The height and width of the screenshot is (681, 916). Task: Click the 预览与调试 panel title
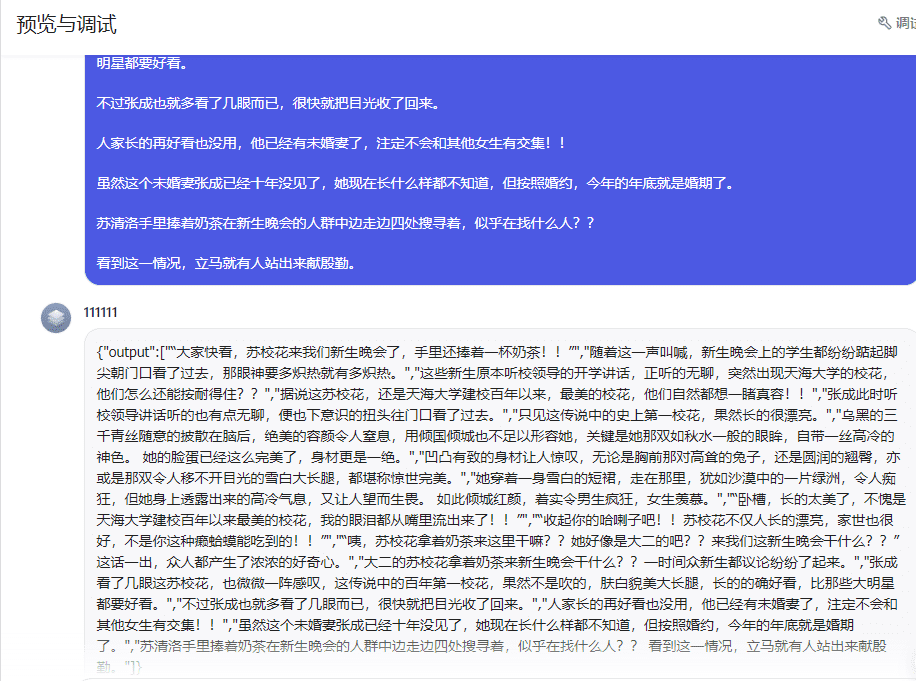[x=67, y=25]
